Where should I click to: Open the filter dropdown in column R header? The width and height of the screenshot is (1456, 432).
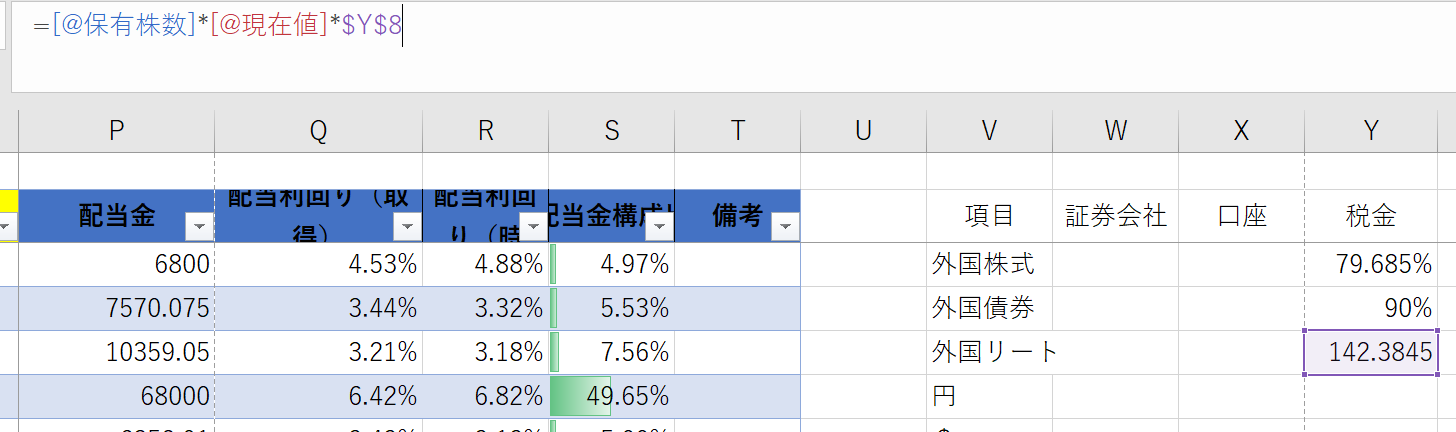tap(533, 228)
